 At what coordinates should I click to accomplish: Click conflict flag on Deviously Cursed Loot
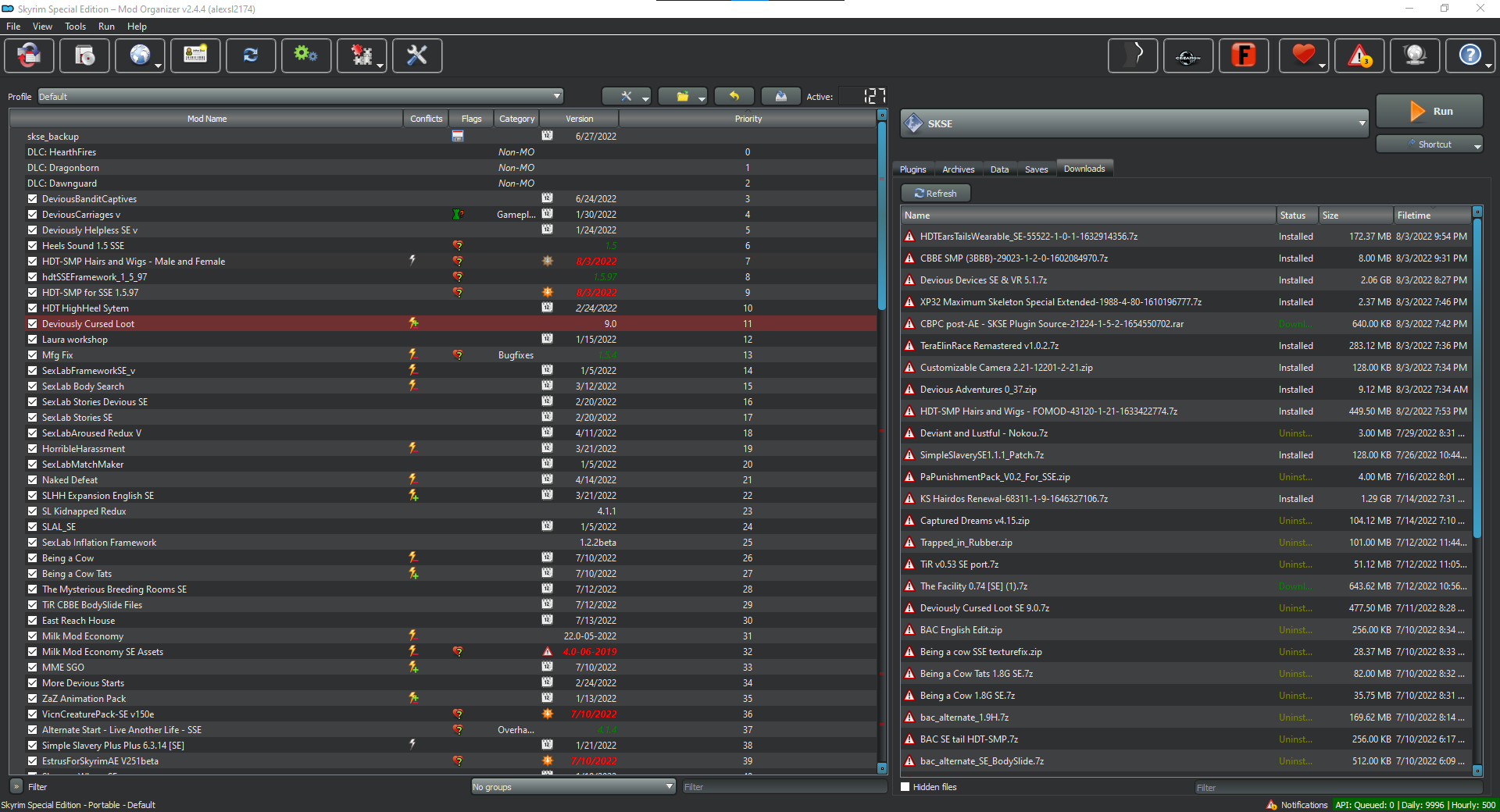coord(413,323)
